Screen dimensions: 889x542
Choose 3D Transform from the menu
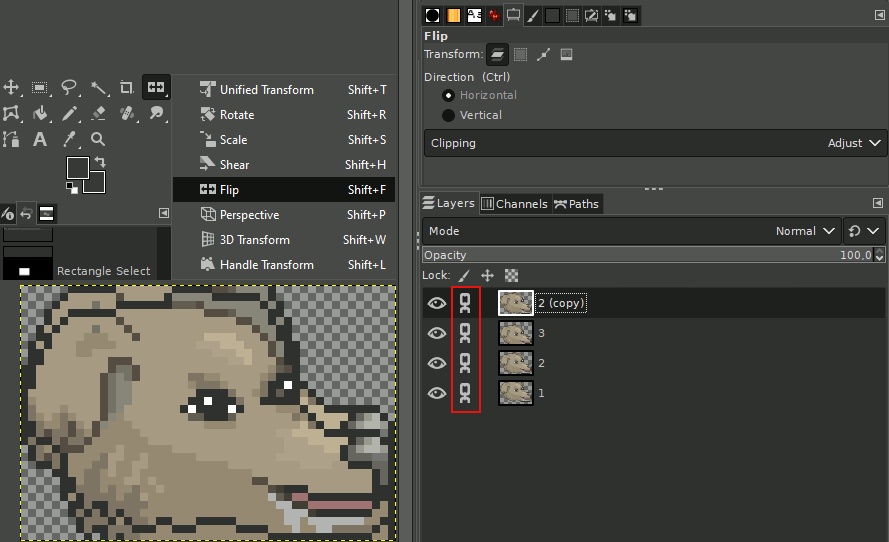click(x=284, y=240)
